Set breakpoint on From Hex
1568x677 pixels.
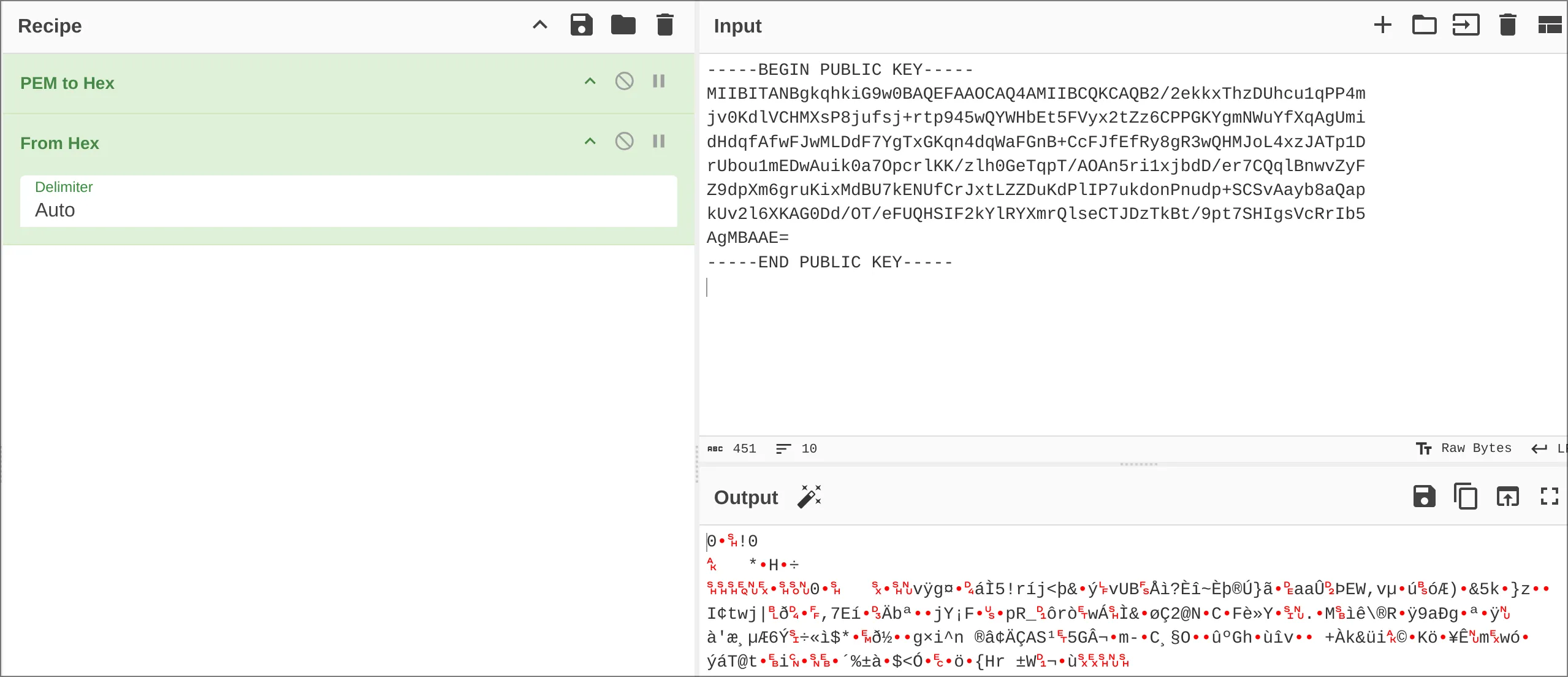tap(659, 142)
